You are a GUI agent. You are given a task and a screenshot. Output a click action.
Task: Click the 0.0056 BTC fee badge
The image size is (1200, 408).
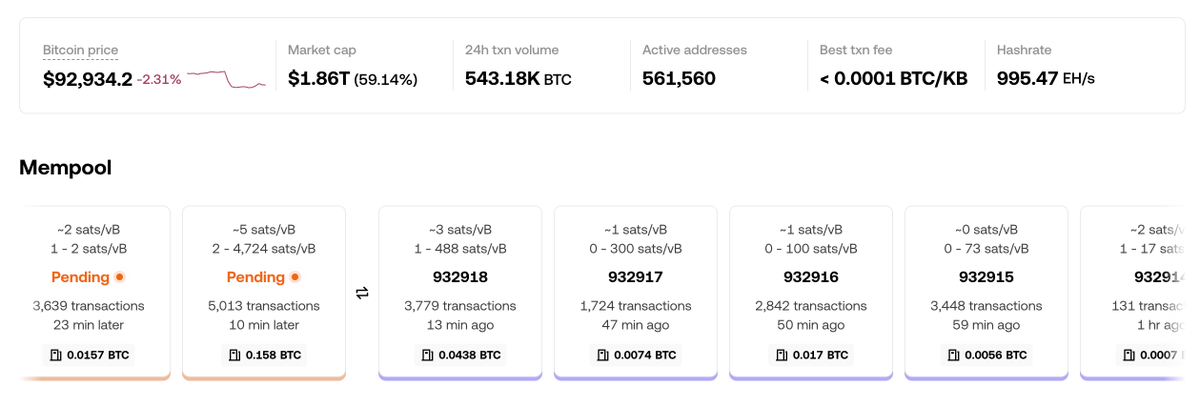point(986,355)
